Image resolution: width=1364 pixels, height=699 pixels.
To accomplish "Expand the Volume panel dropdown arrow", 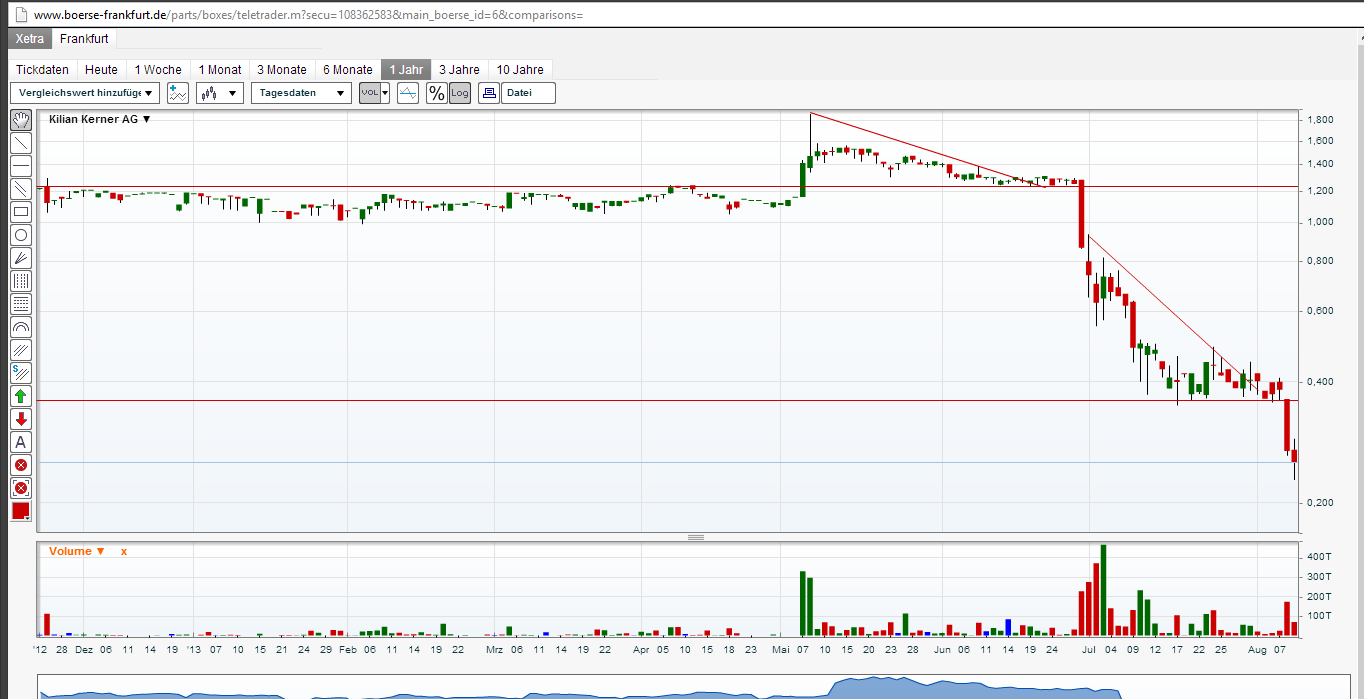I will click(x=100, y=552).
